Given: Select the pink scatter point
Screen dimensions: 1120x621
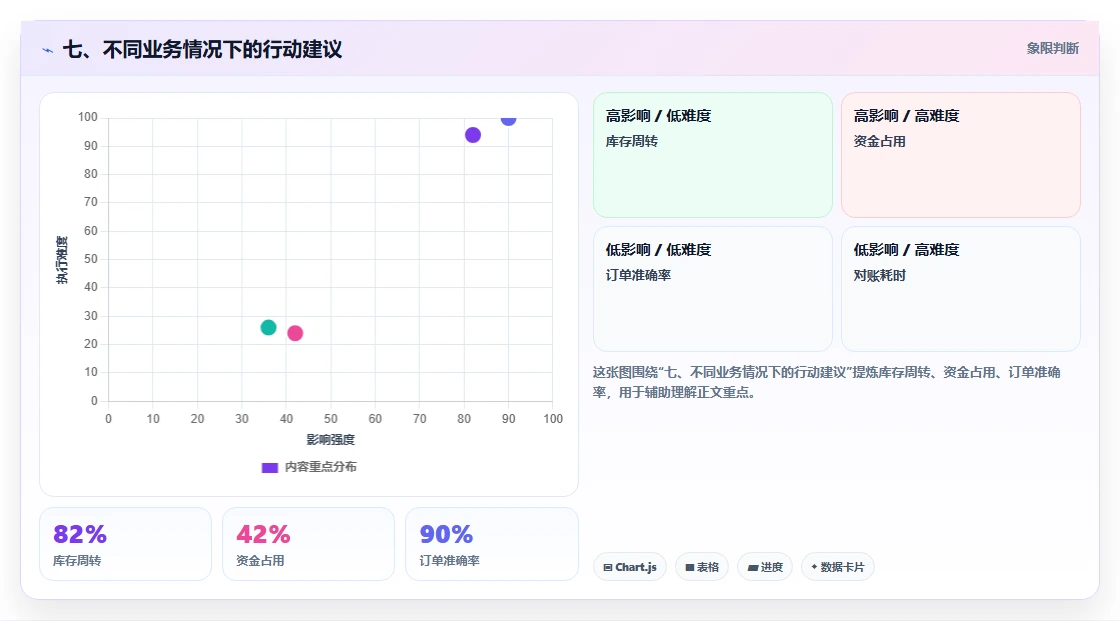Looking at the screenshot, I should pyautogui.click(x=295, y=333).
